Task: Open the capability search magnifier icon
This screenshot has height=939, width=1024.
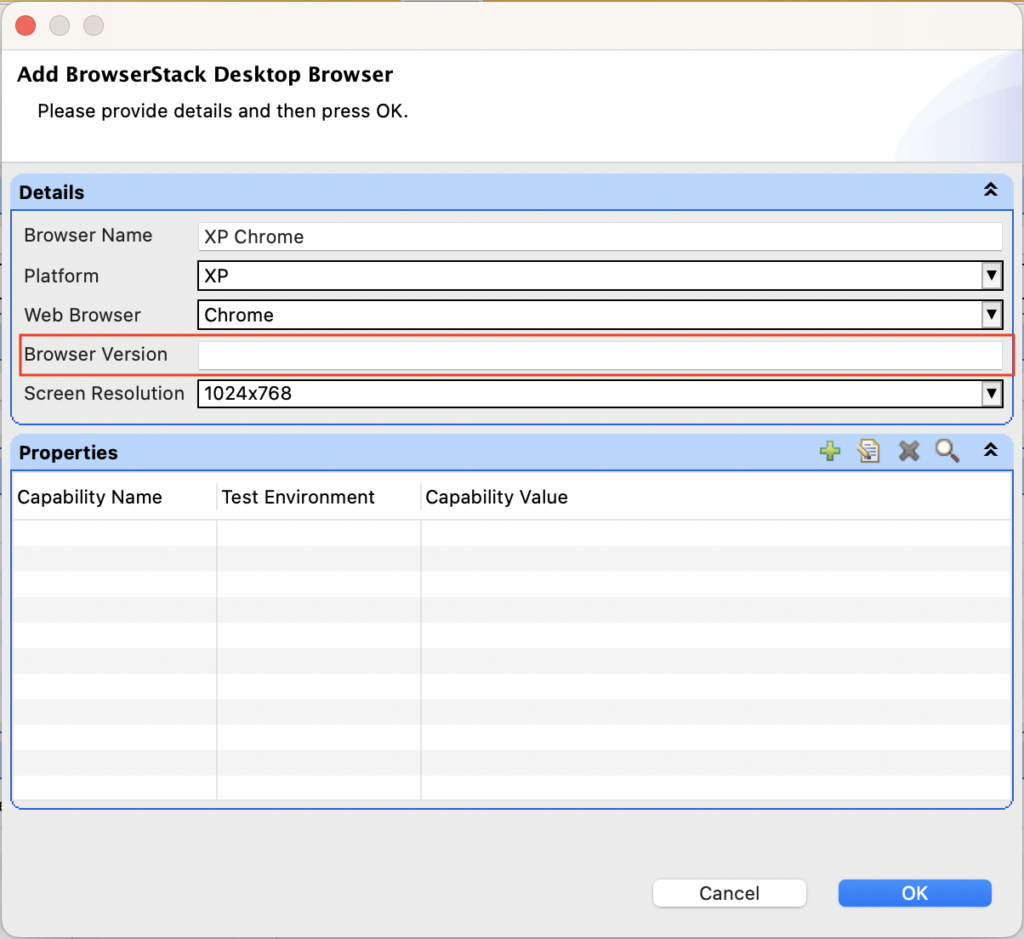Action: coord(947,451)
